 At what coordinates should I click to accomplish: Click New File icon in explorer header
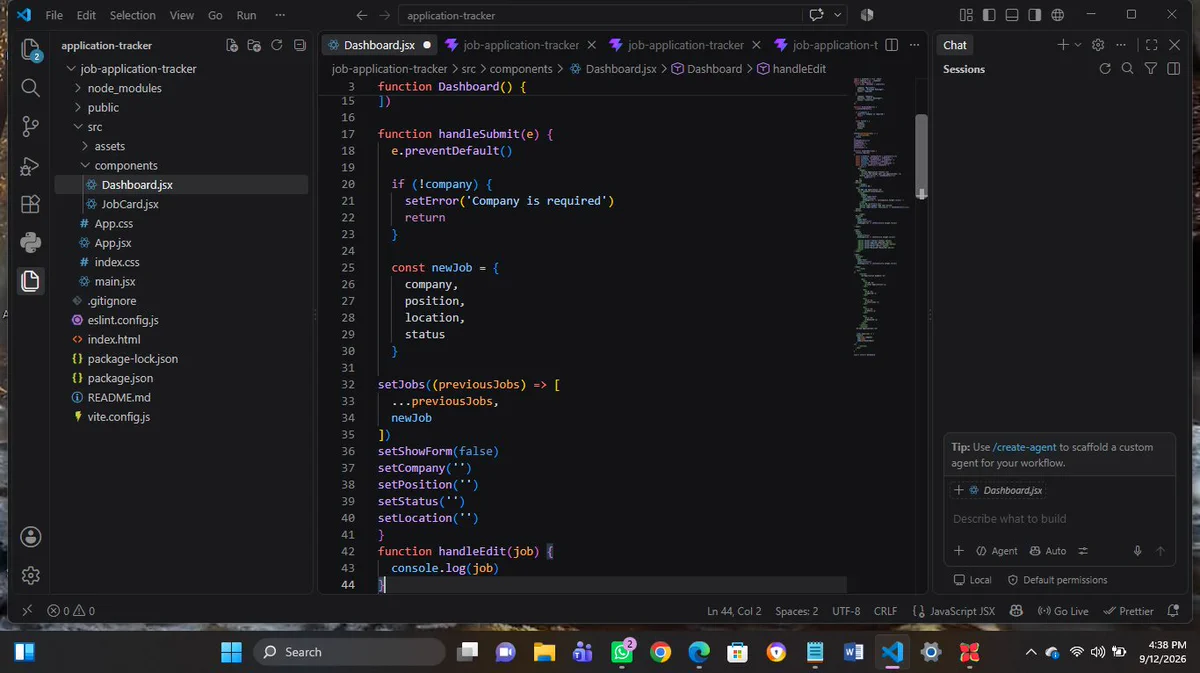point(232,45)
